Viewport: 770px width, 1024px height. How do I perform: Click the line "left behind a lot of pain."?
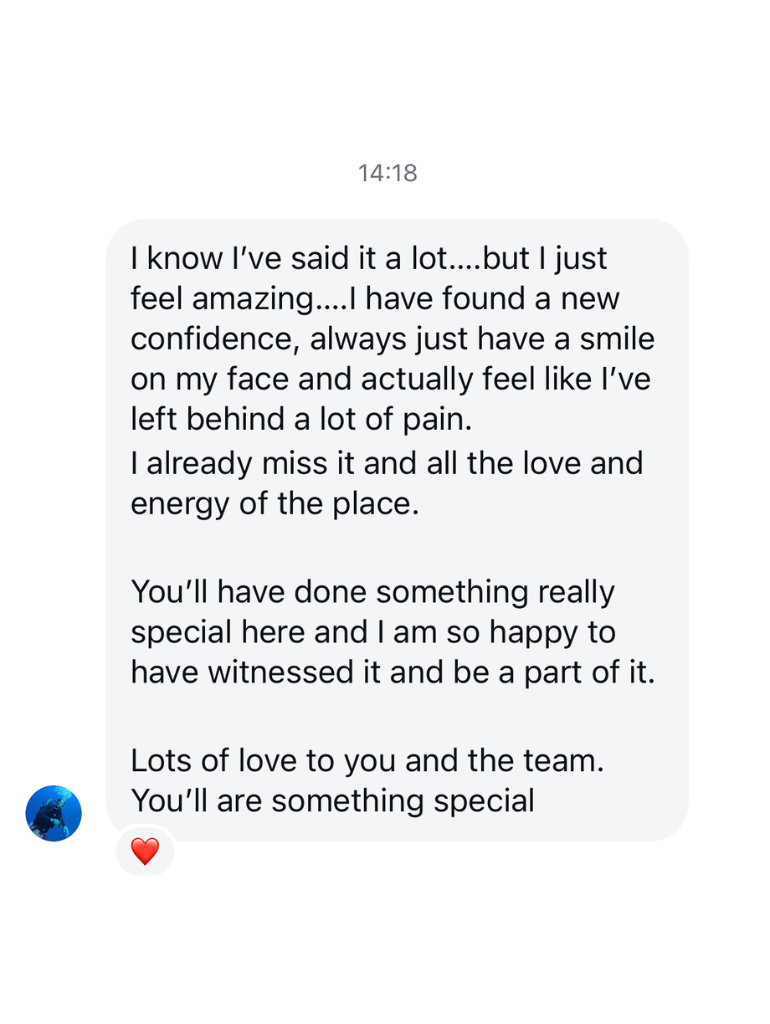click(x=300, y=420)
